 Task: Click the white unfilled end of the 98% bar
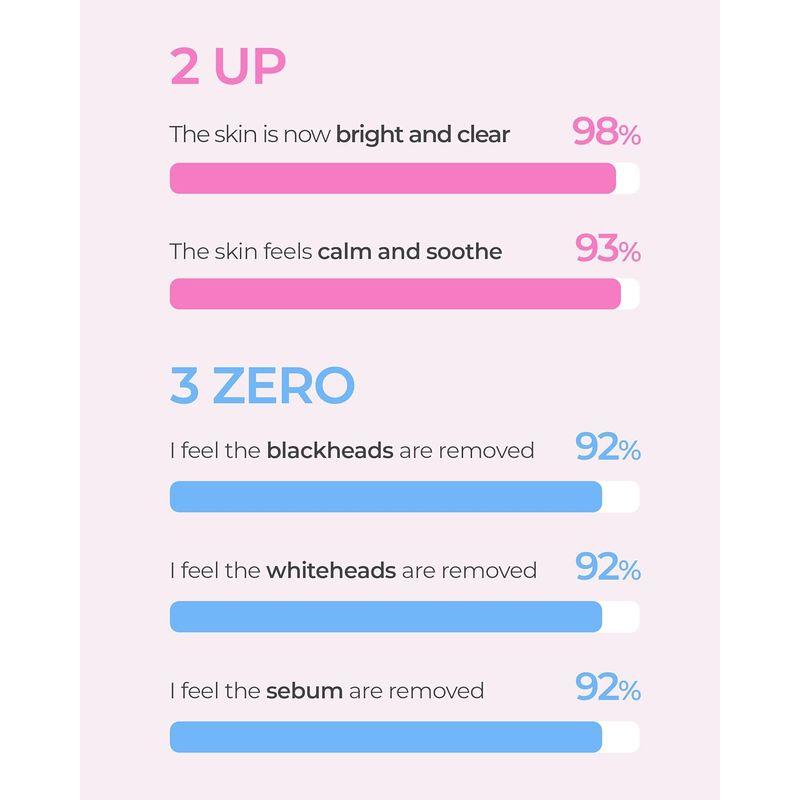click(x=628, y=178)
